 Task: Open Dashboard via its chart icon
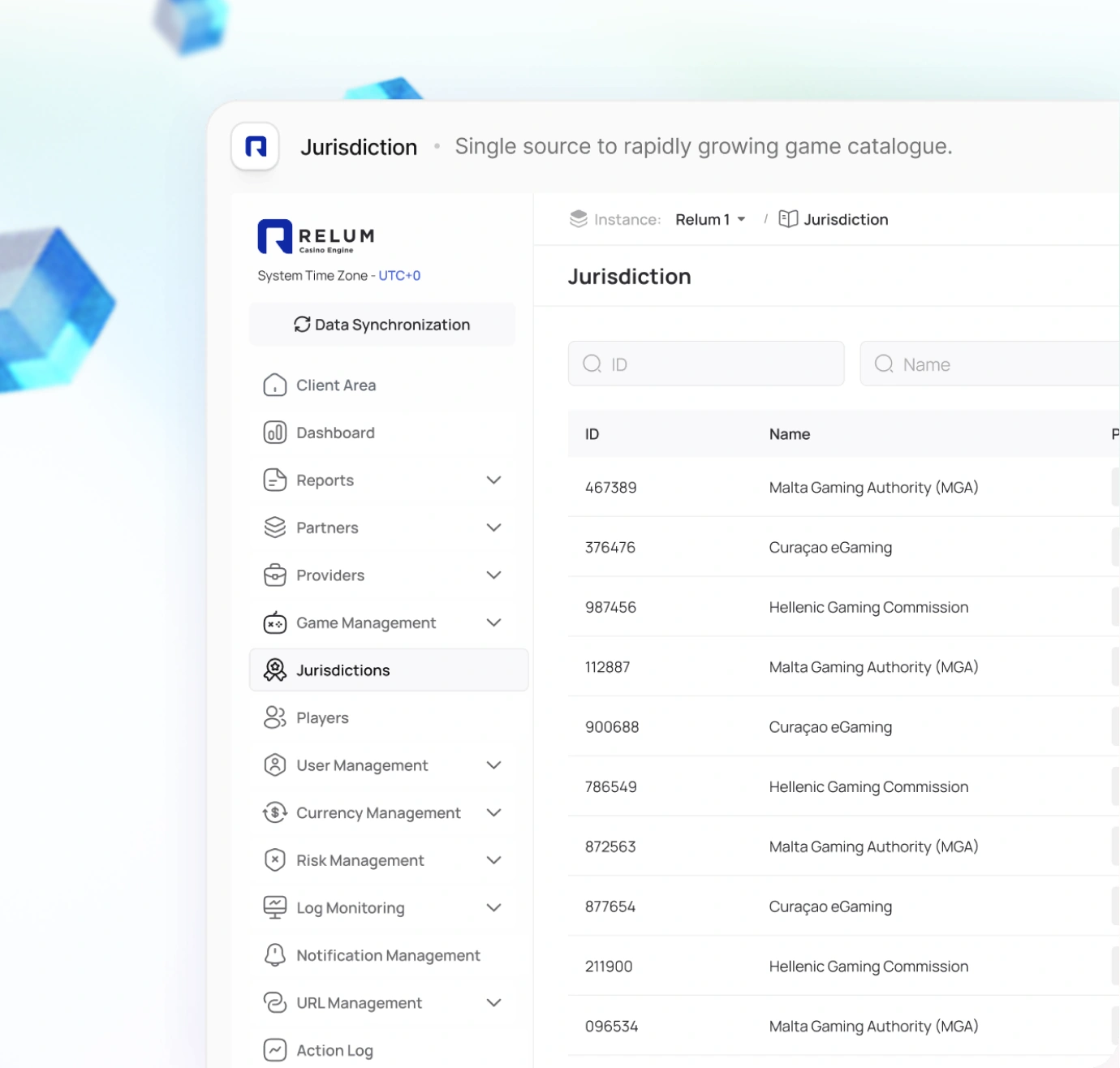(x=275, y=433)
